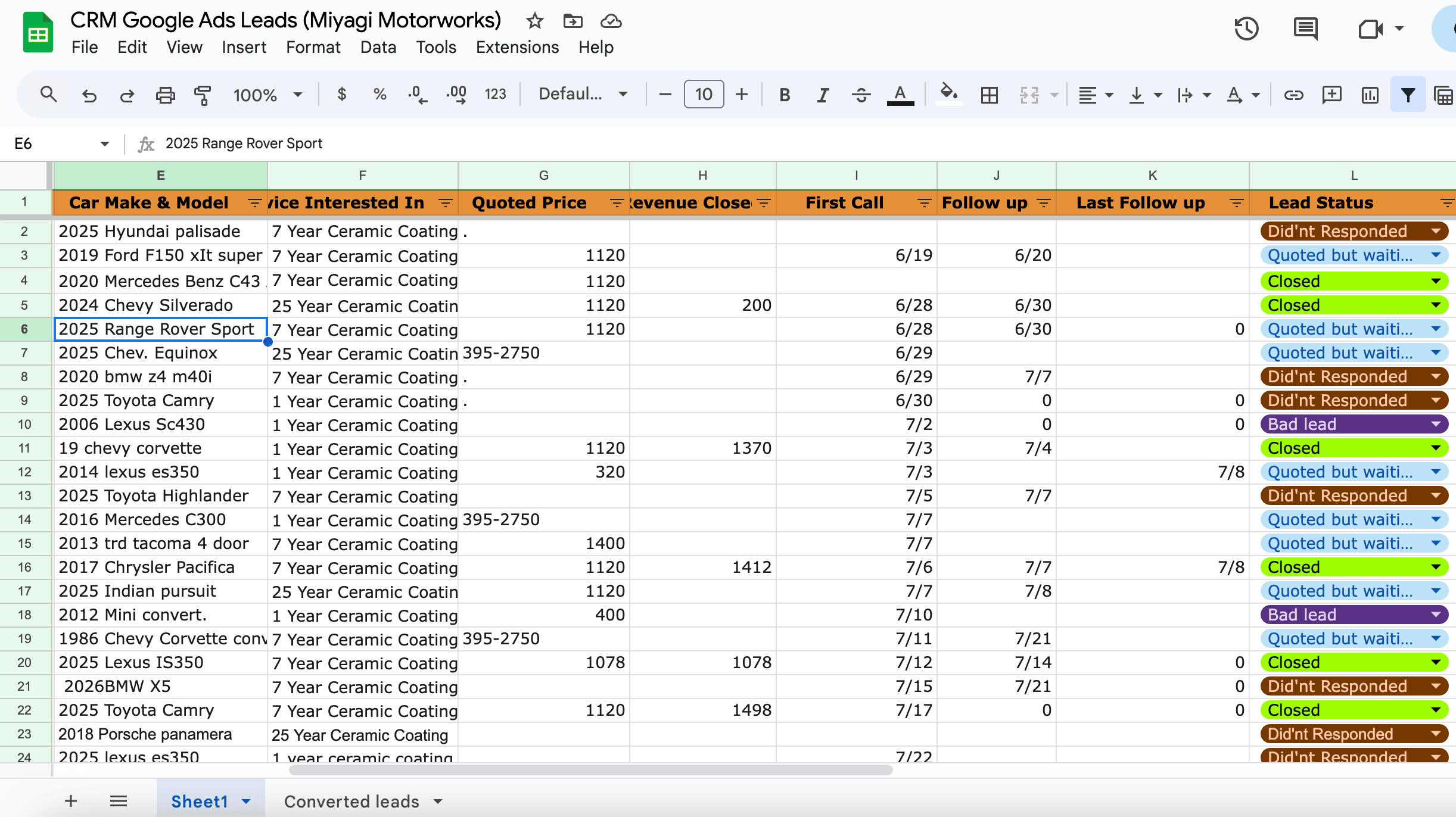Open the Extensions menu
Viewport: 1456px width, 817px height.
click(x=517, y=47)
